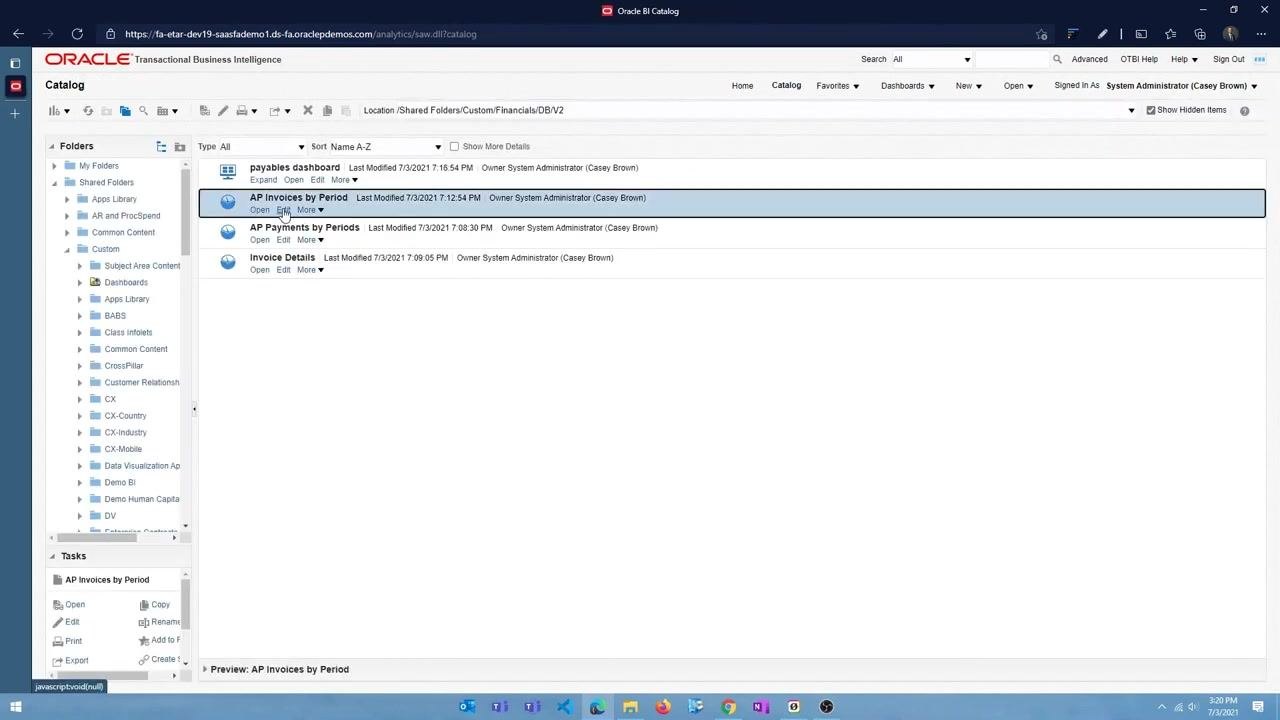Viewport: 1280px width, 720px height.
Task: Click the Invoice Details analysis icon
Action: [x=228, y=262]
